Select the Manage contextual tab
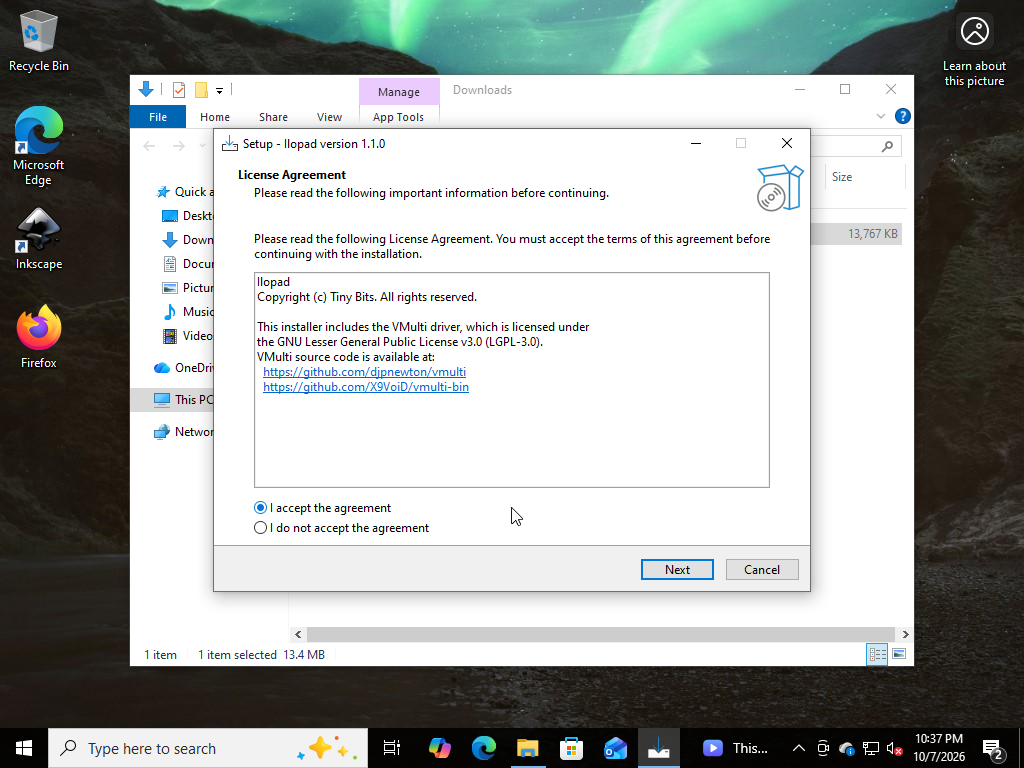 pyautogui.click(x=398, y=91)
